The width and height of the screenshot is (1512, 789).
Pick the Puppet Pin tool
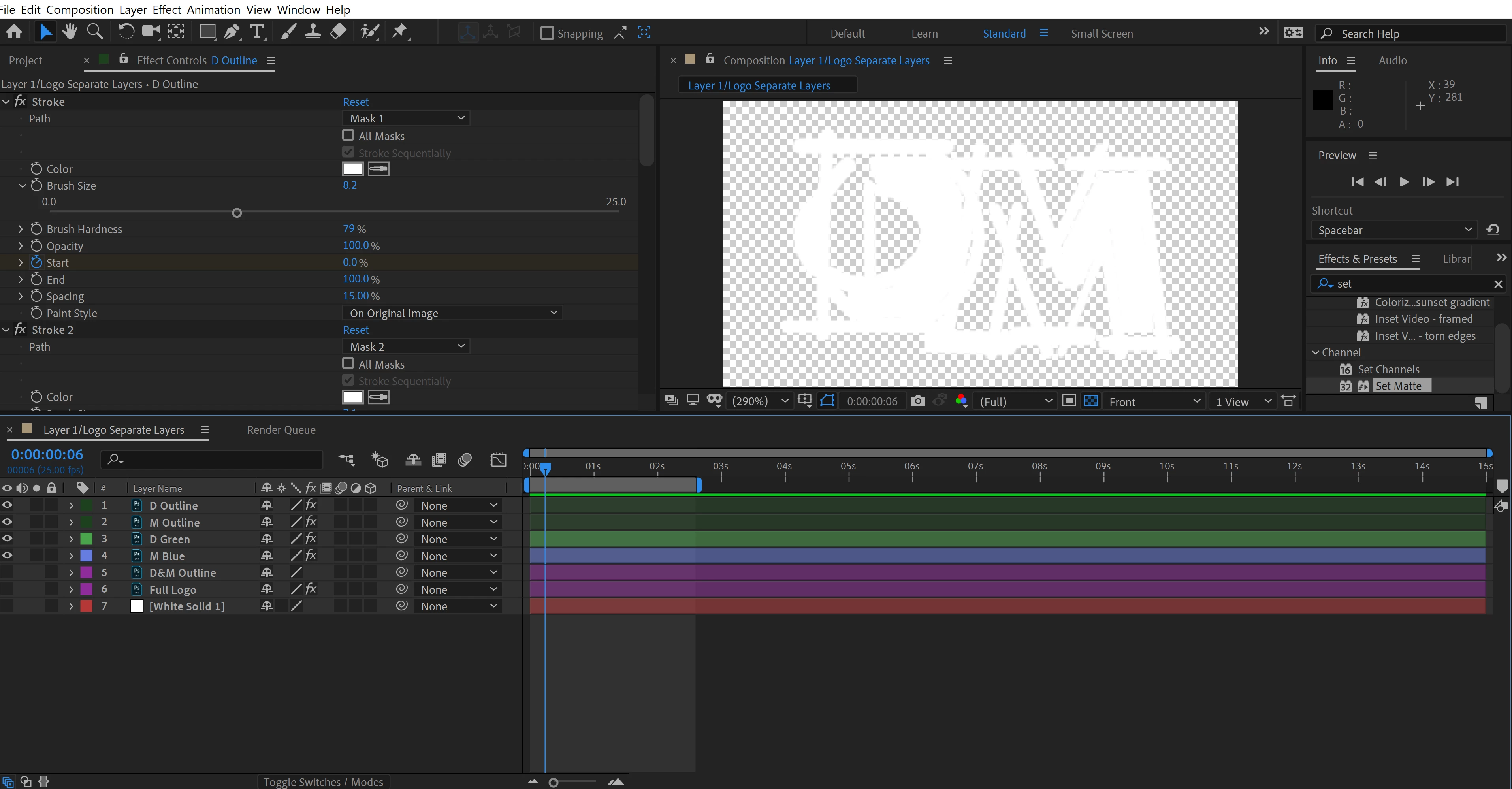400,32
